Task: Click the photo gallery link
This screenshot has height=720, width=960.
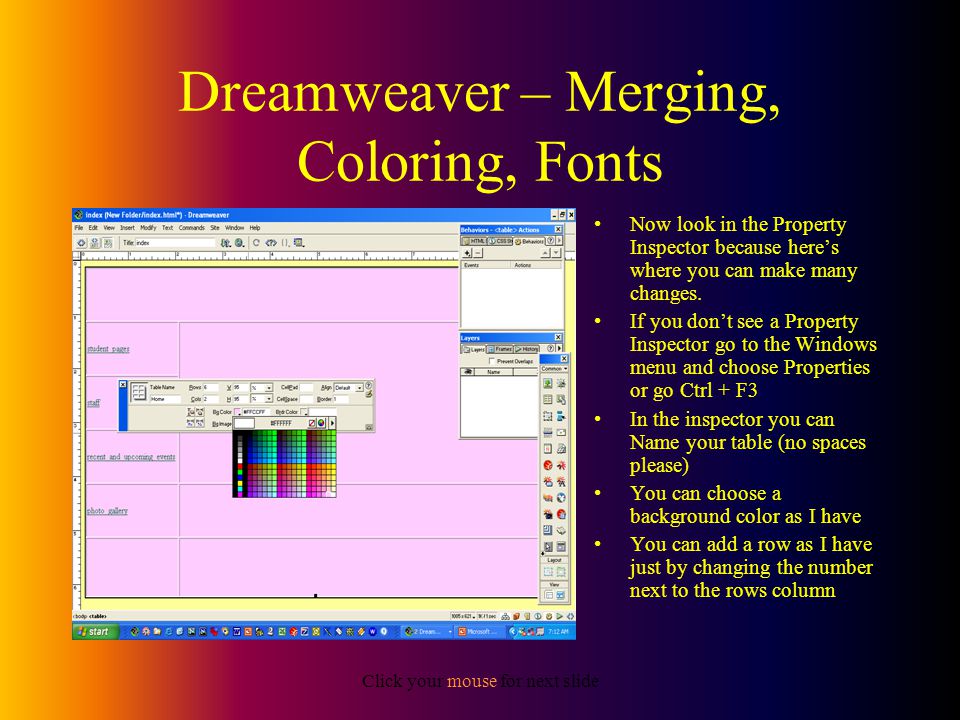Action: click(x=107, y=511)
